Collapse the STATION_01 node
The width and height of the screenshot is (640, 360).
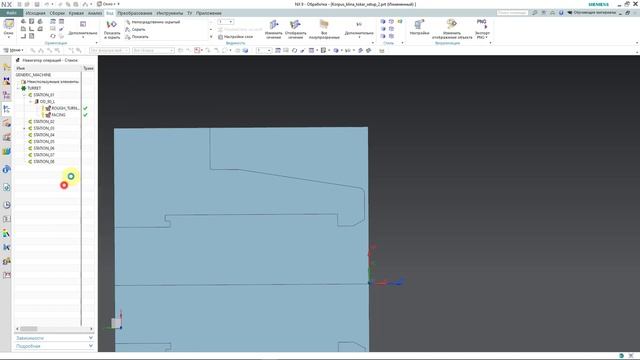tap(24, 95)
